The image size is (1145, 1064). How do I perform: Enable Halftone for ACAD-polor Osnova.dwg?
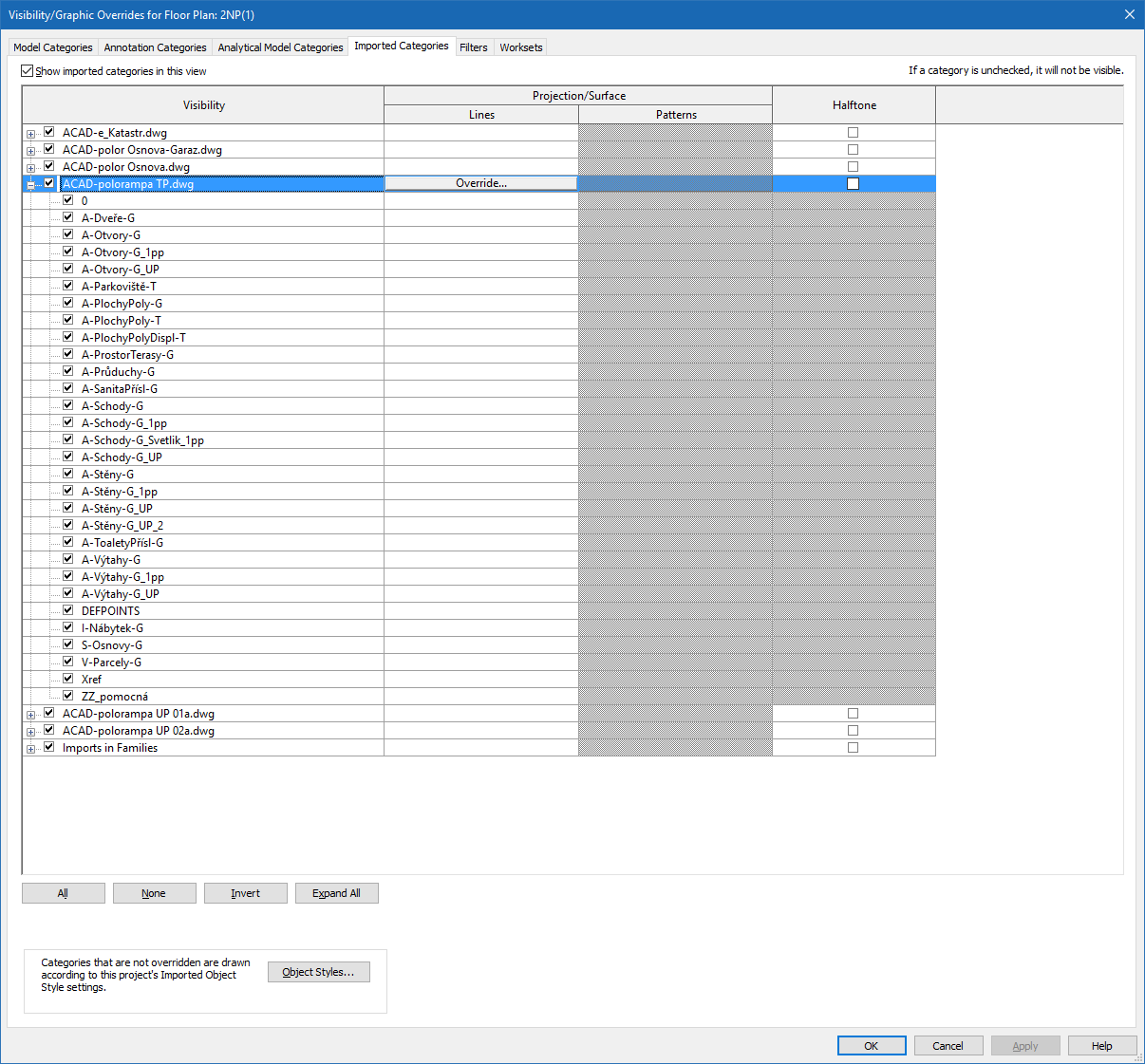853,167
